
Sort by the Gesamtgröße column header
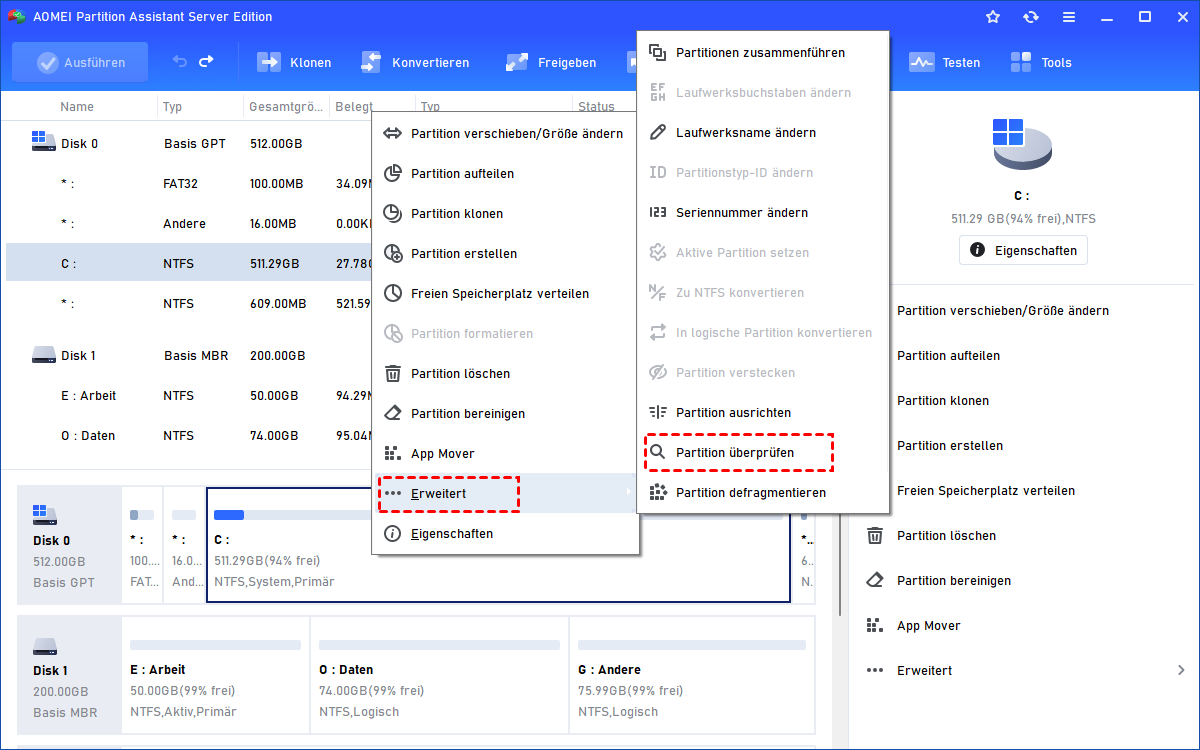pos(286,106)
